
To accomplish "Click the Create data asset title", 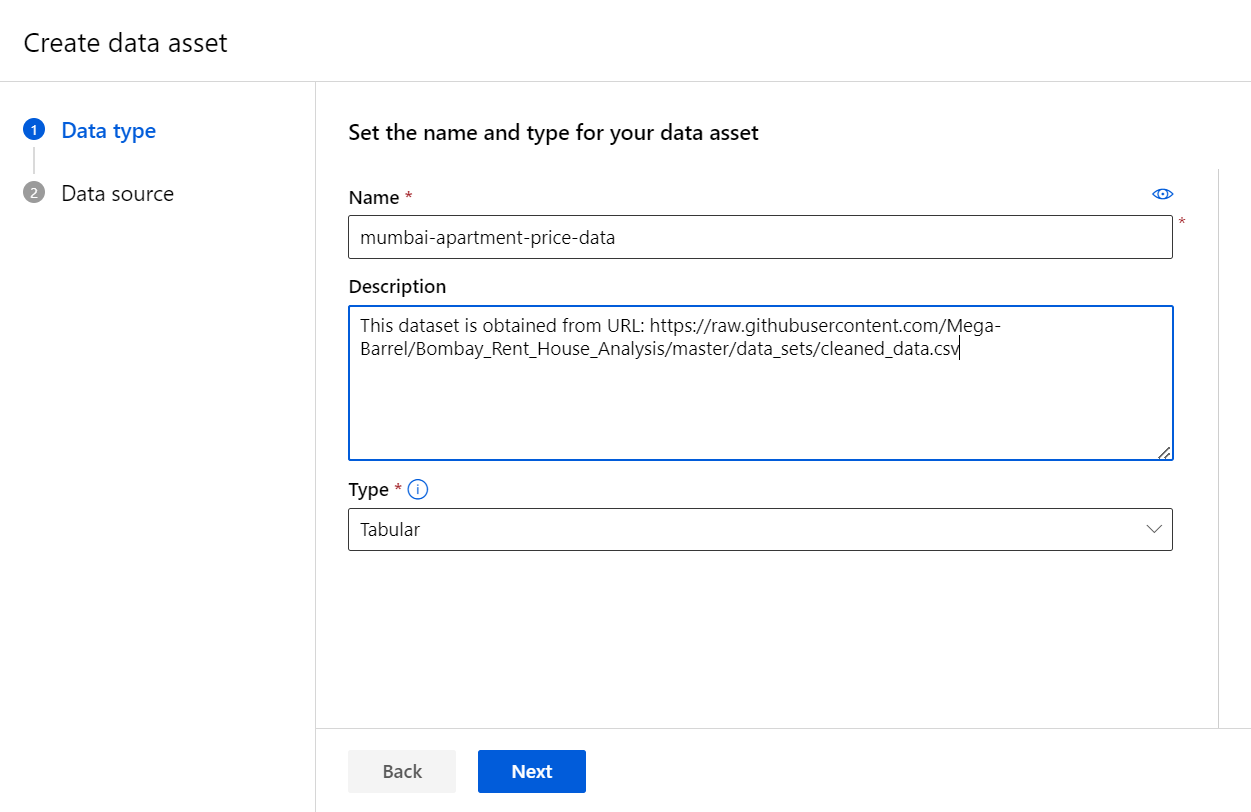I will [x=125, y=43].
